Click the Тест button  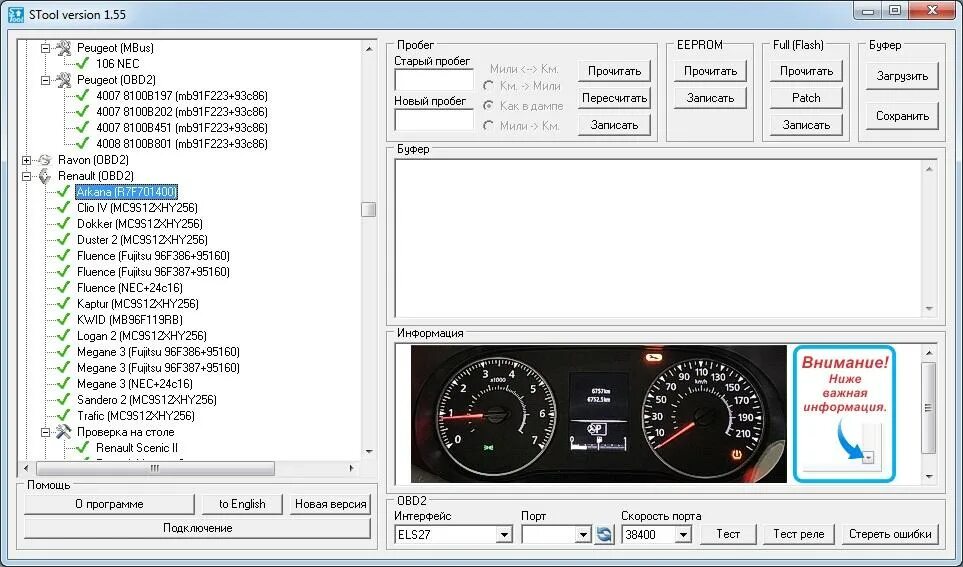728,534
